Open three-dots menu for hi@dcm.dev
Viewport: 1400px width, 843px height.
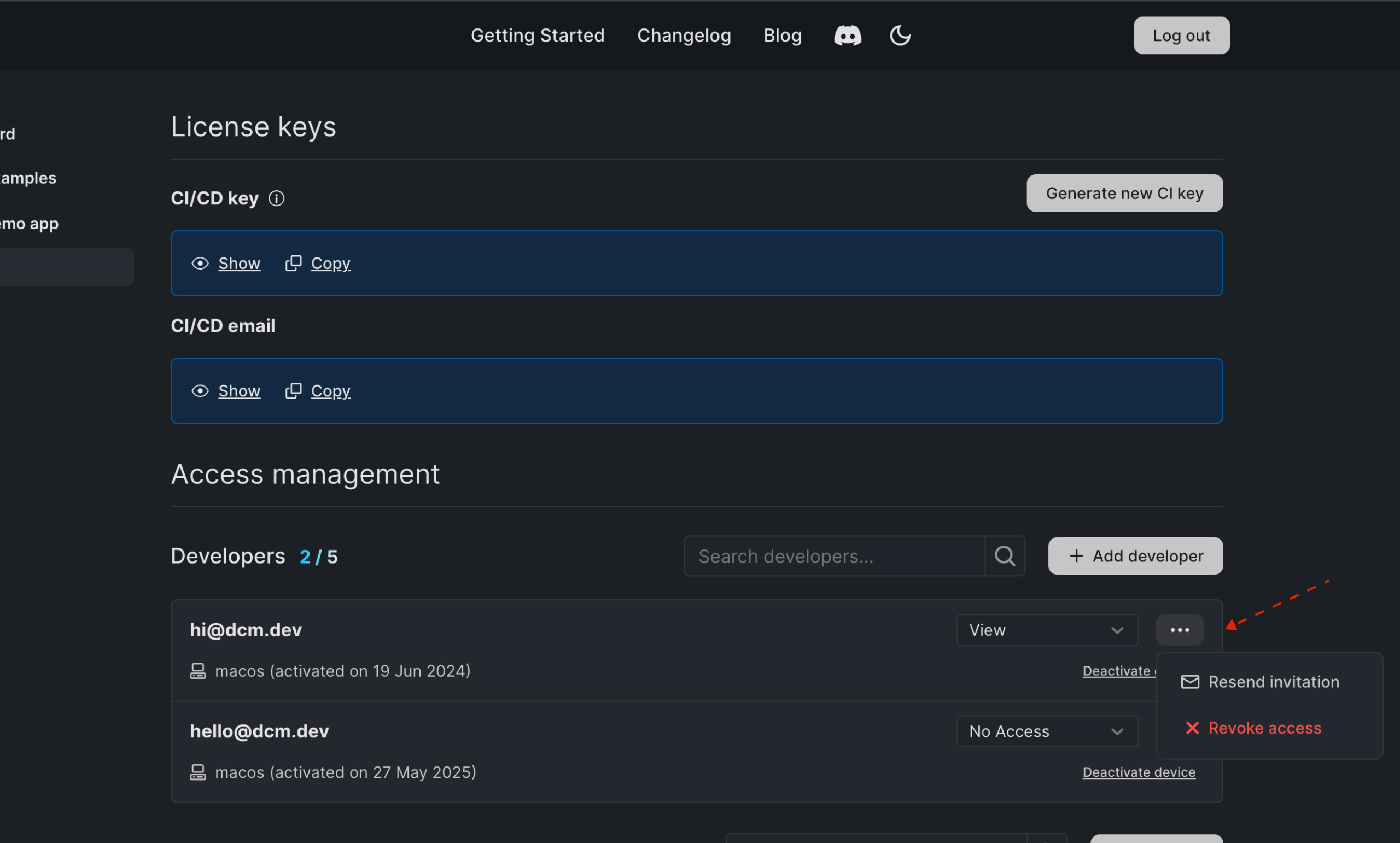1180,630
